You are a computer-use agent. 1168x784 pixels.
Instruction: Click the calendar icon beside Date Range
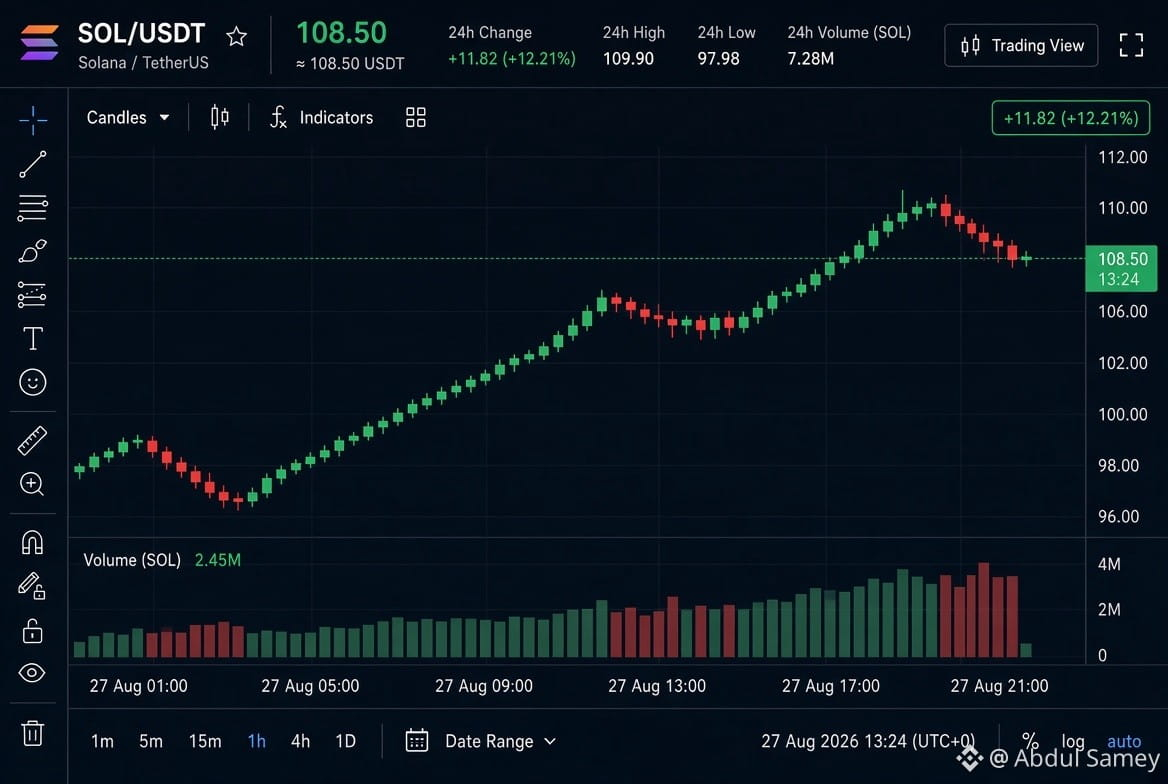[416, 741]
